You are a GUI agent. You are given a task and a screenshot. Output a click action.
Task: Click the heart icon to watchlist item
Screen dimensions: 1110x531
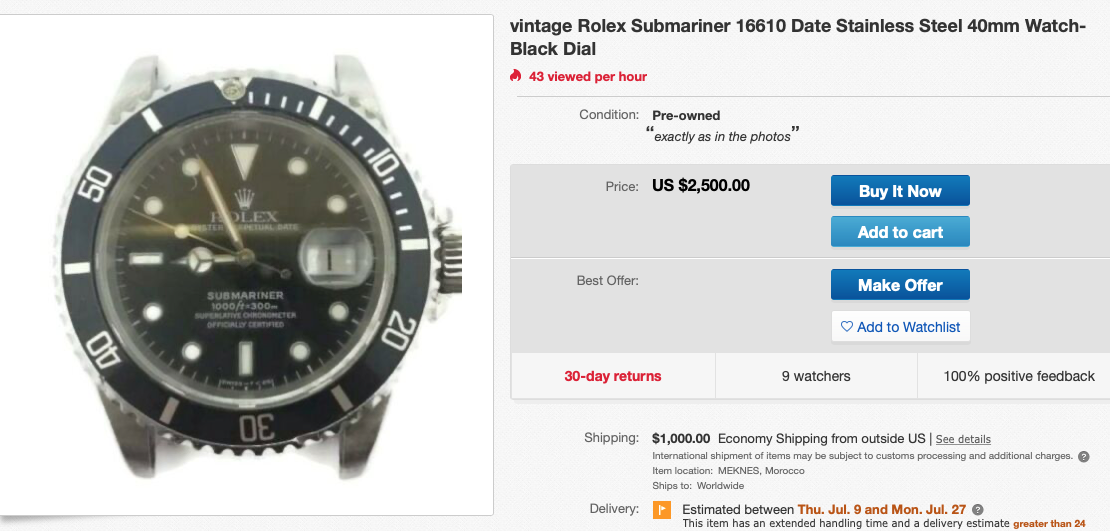tap(847, 327)
